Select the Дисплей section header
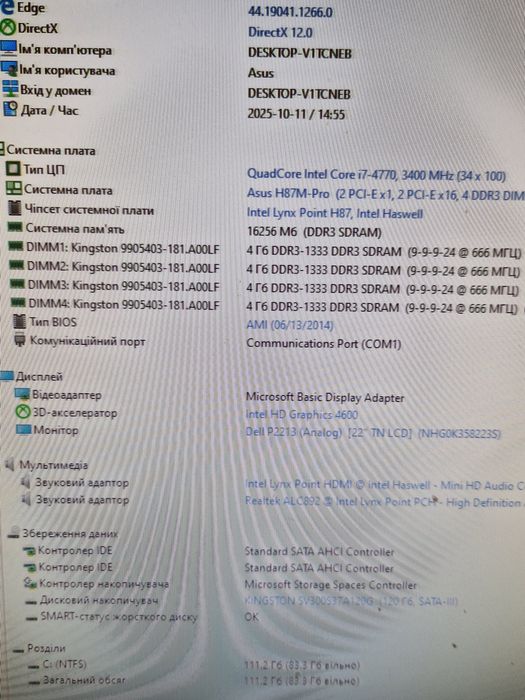The width and height of the screenshot is (525, 700). click(39, 377)
